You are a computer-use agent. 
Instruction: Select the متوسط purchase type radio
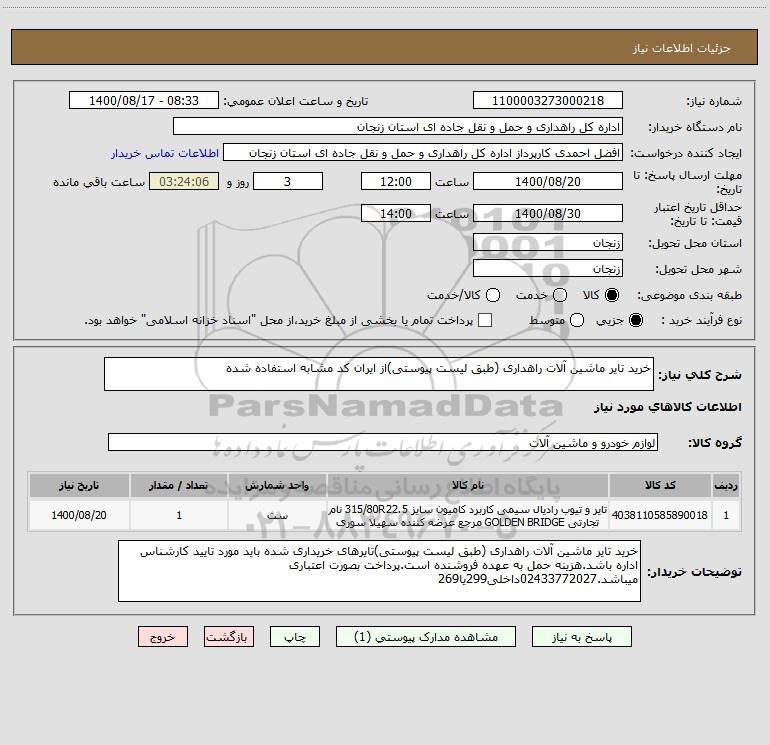click(577, 320)
